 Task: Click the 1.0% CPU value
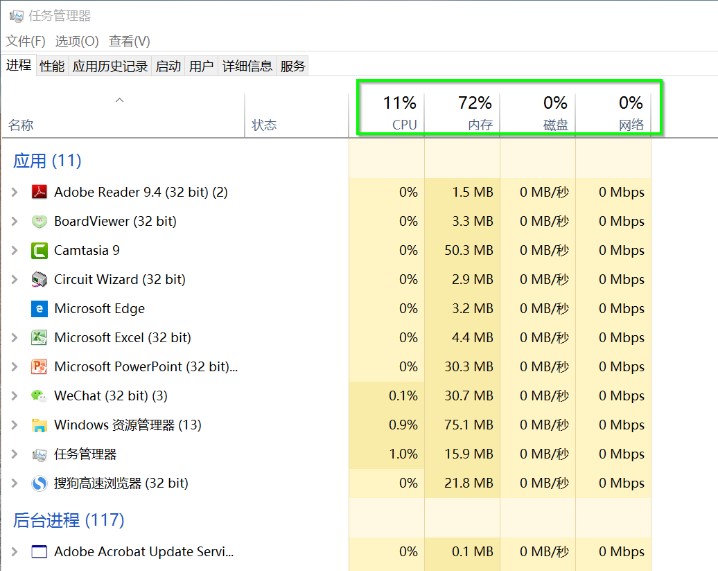(x=403, y=454)
